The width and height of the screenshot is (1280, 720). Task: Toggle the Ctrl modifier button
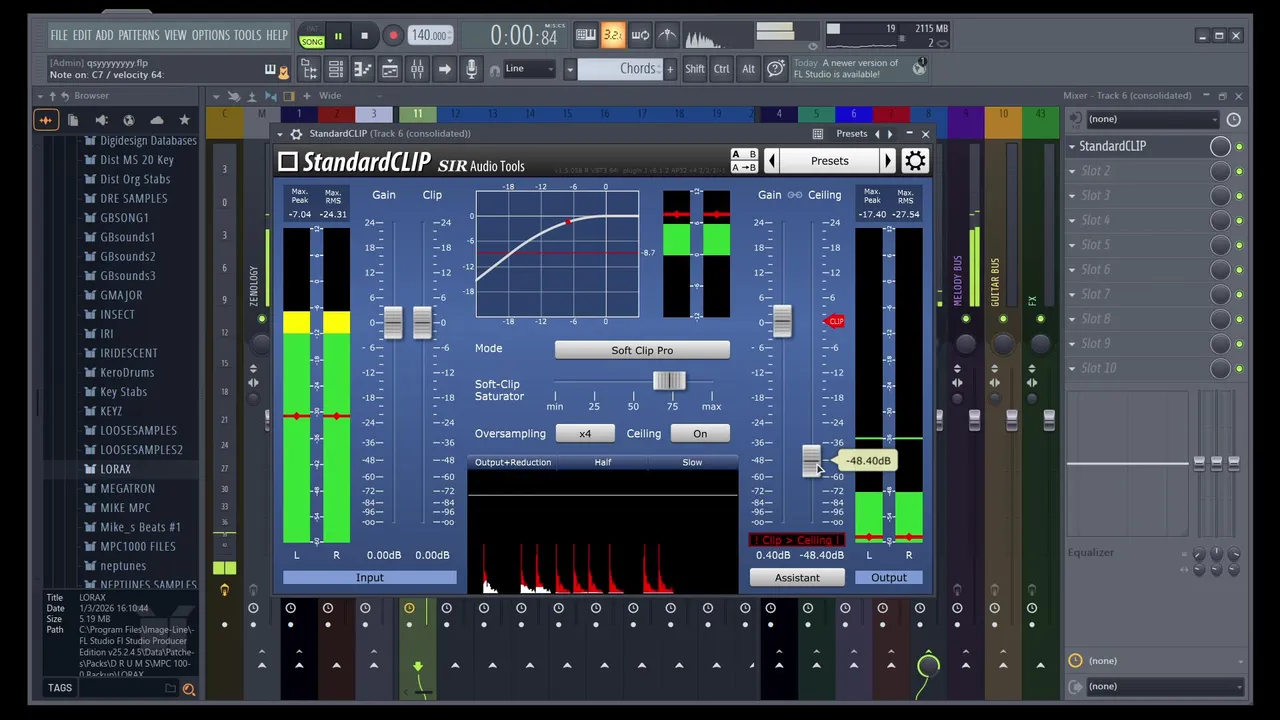coord(721,69)
